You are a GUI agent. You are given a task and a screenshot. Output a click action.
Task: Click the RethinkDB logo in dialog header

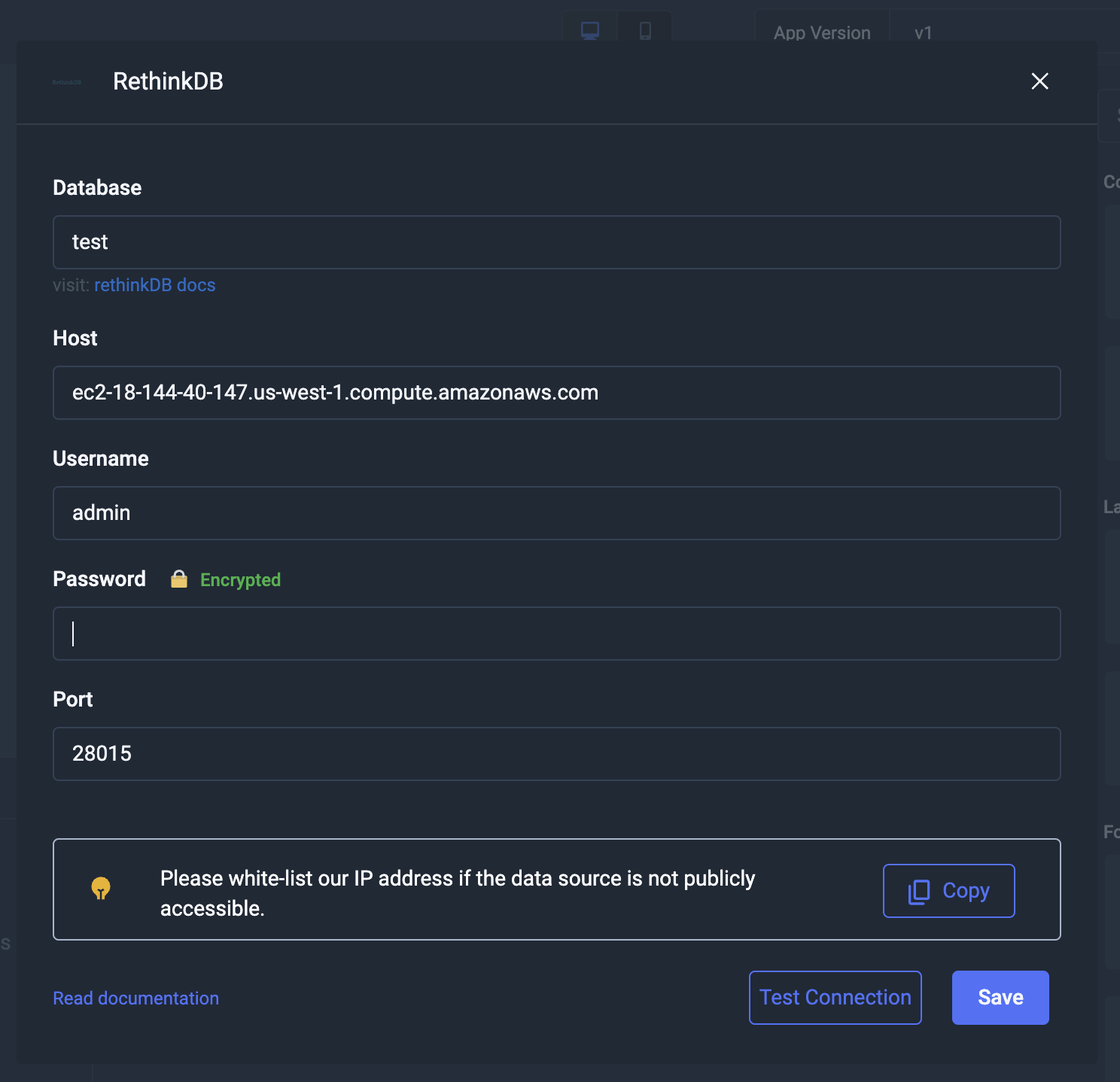(x=67, y=82)
